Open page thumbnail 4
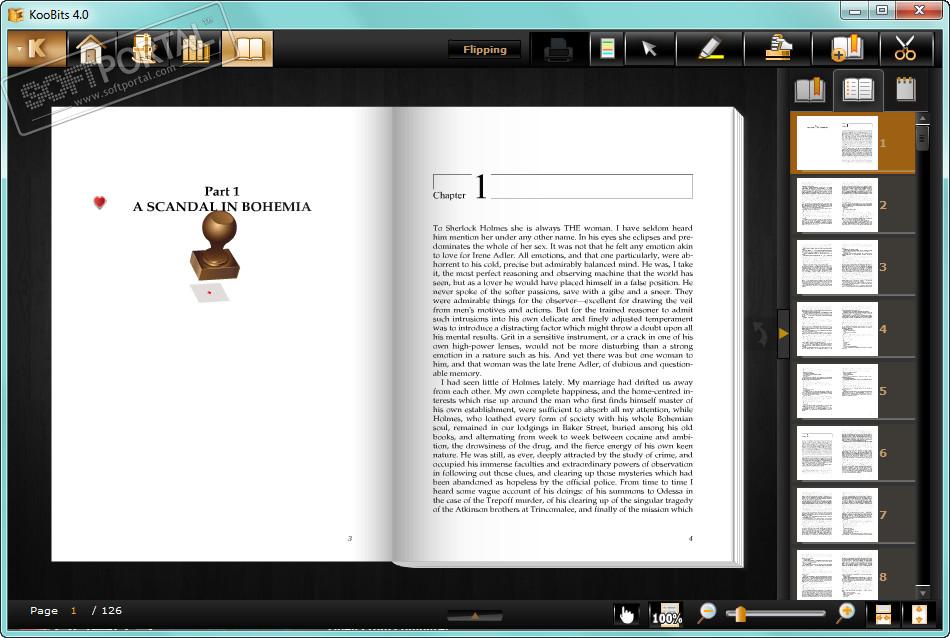950x638 pixels. click(837, 329)
